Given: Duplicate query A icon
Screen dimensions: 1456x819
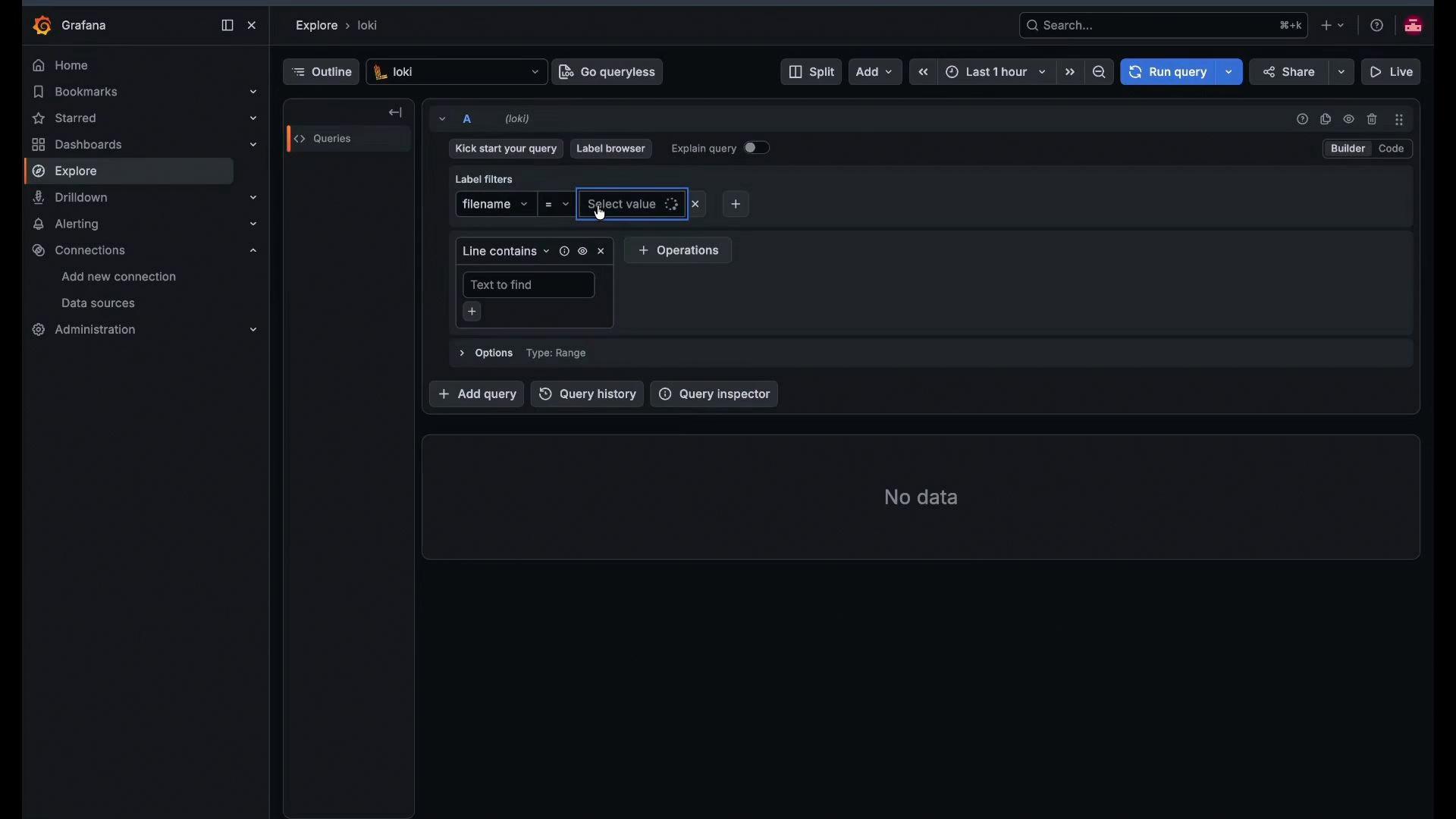Looking at the screenshot, I should click(1326, 119).
